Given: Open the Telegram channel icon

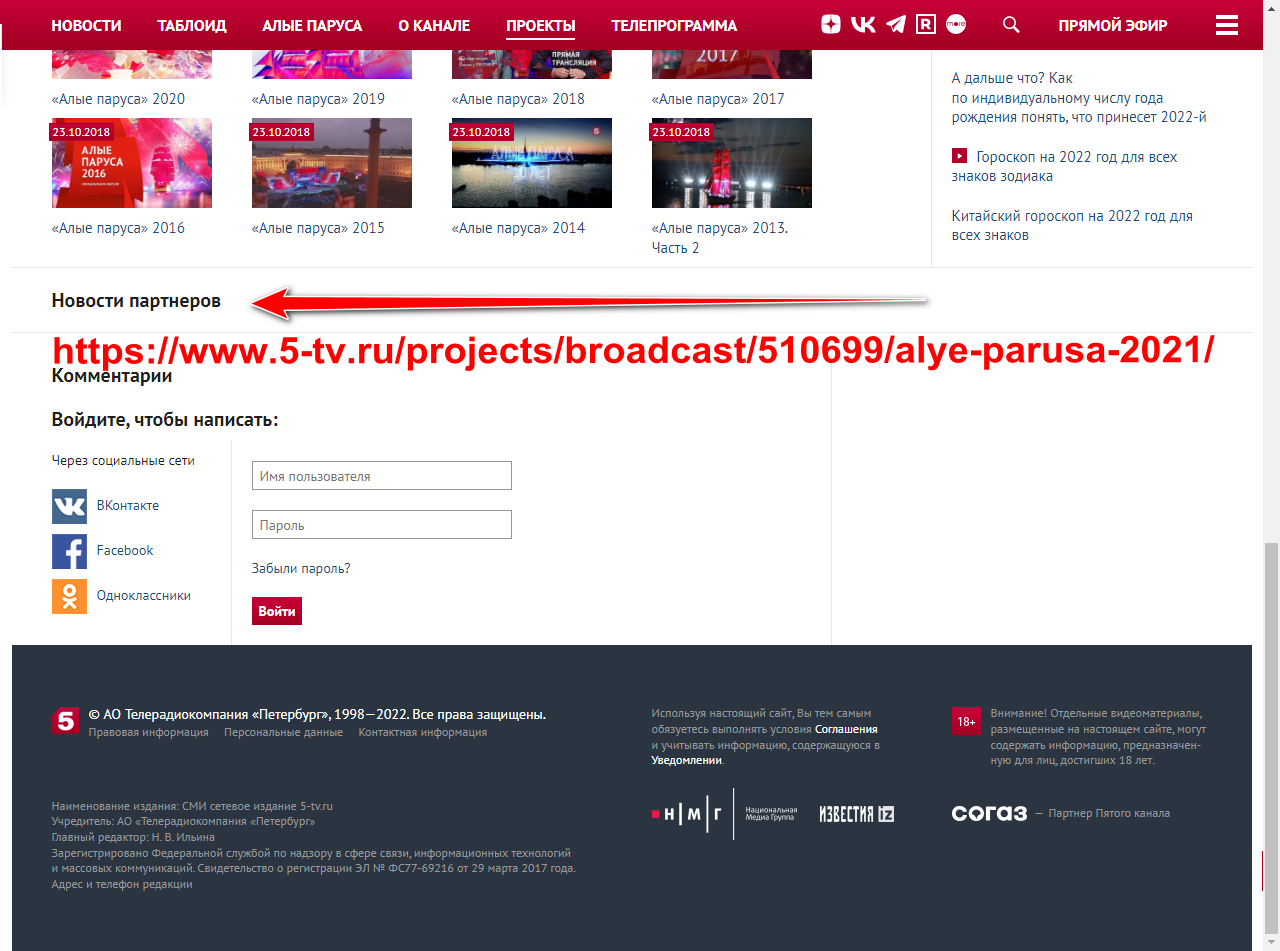Looking at the screenshot, I should pos(894,23).
